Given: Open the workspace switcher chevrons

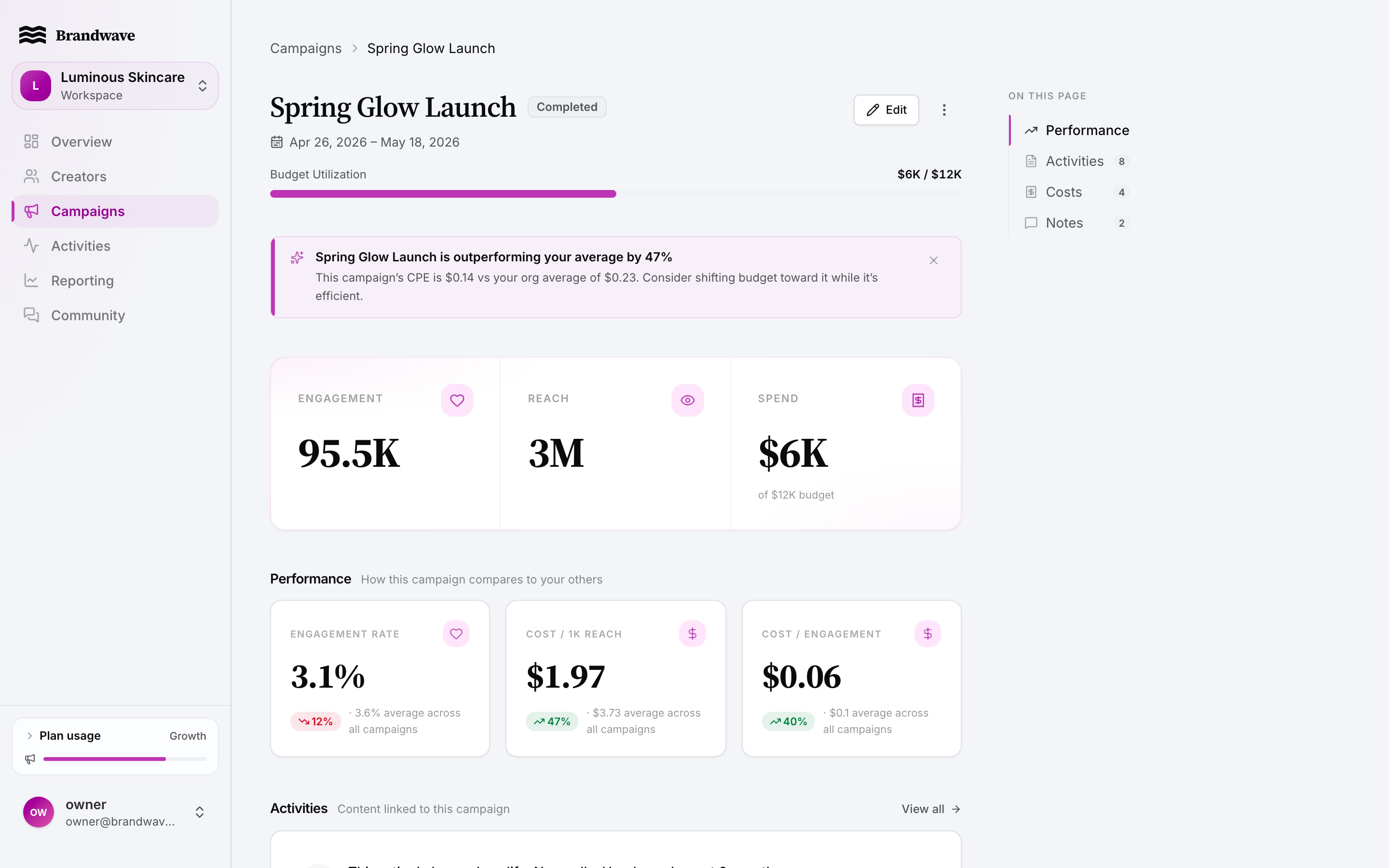Looking at the screenshot, I should [x=203, y=85].
